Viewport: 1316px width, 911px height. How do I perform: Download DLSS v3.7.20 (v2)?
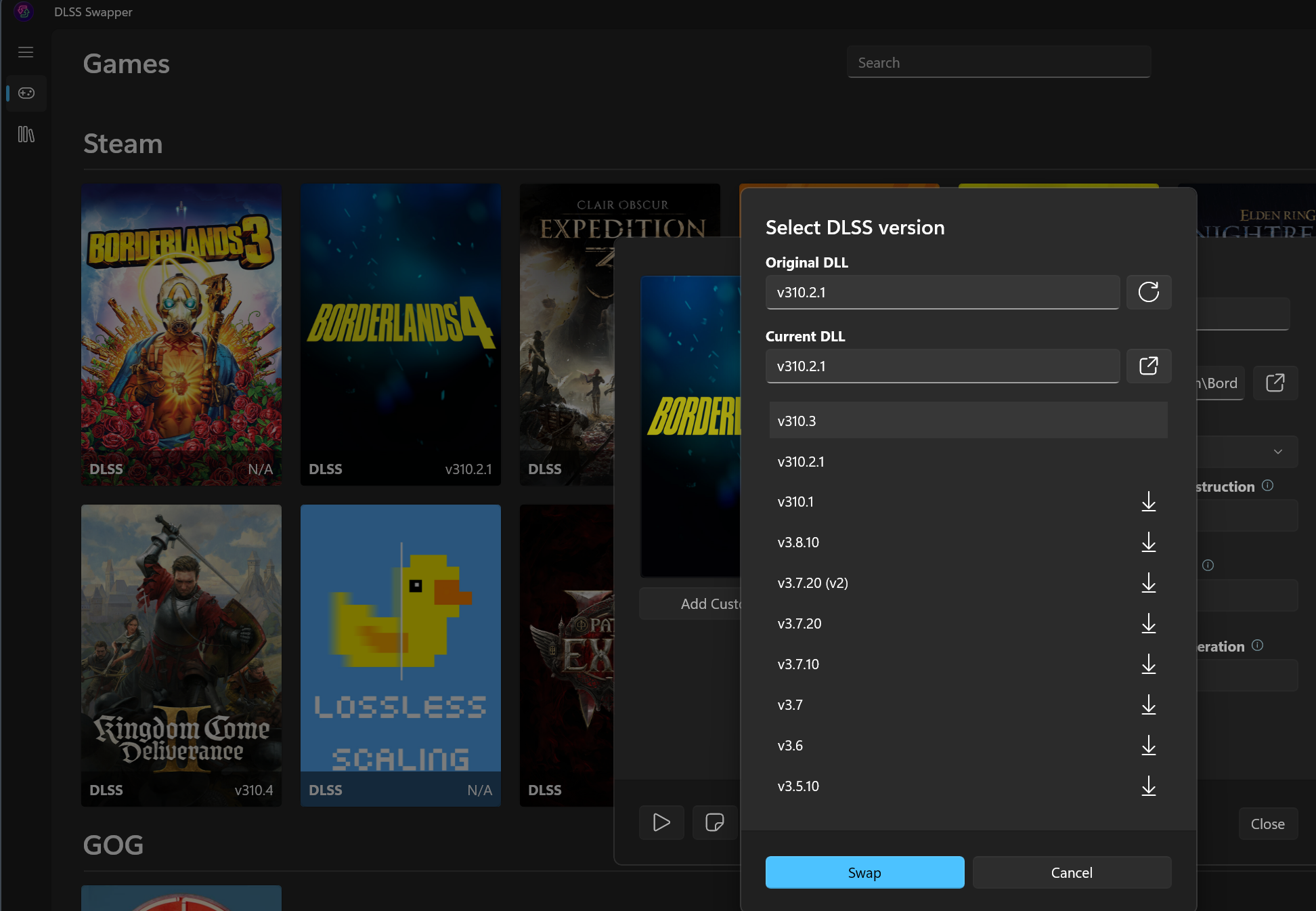point(1148,583)
